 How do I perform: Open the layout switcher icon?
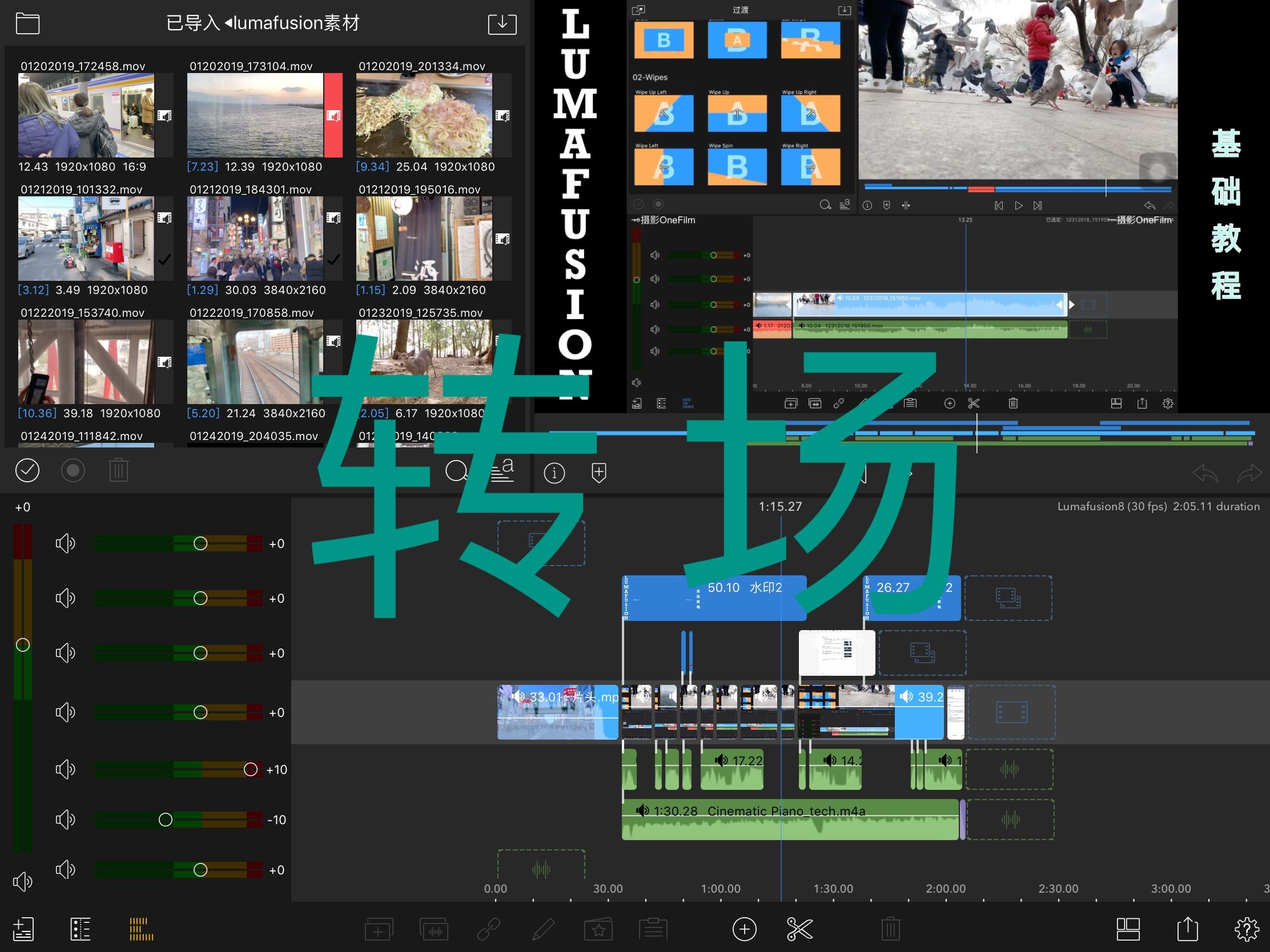tap(1128, 929)
